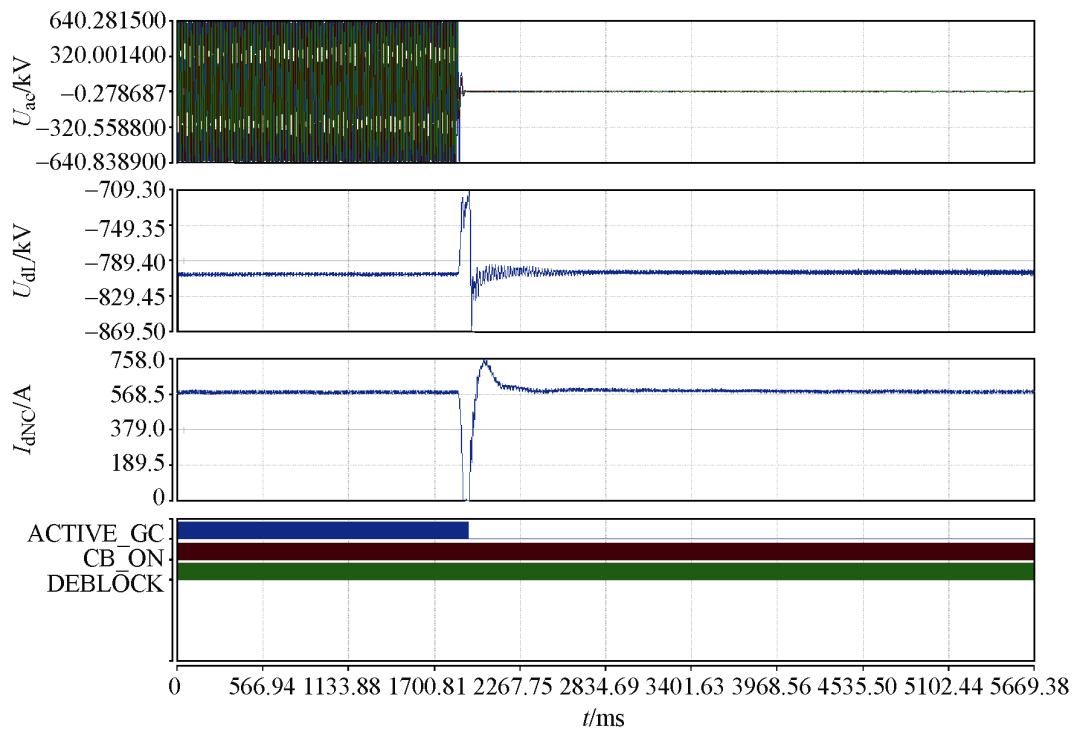The height and width of the screenshot is (738, 1080).
Task: Click the −789.40 y-axis value
Action: pos(125,262)
